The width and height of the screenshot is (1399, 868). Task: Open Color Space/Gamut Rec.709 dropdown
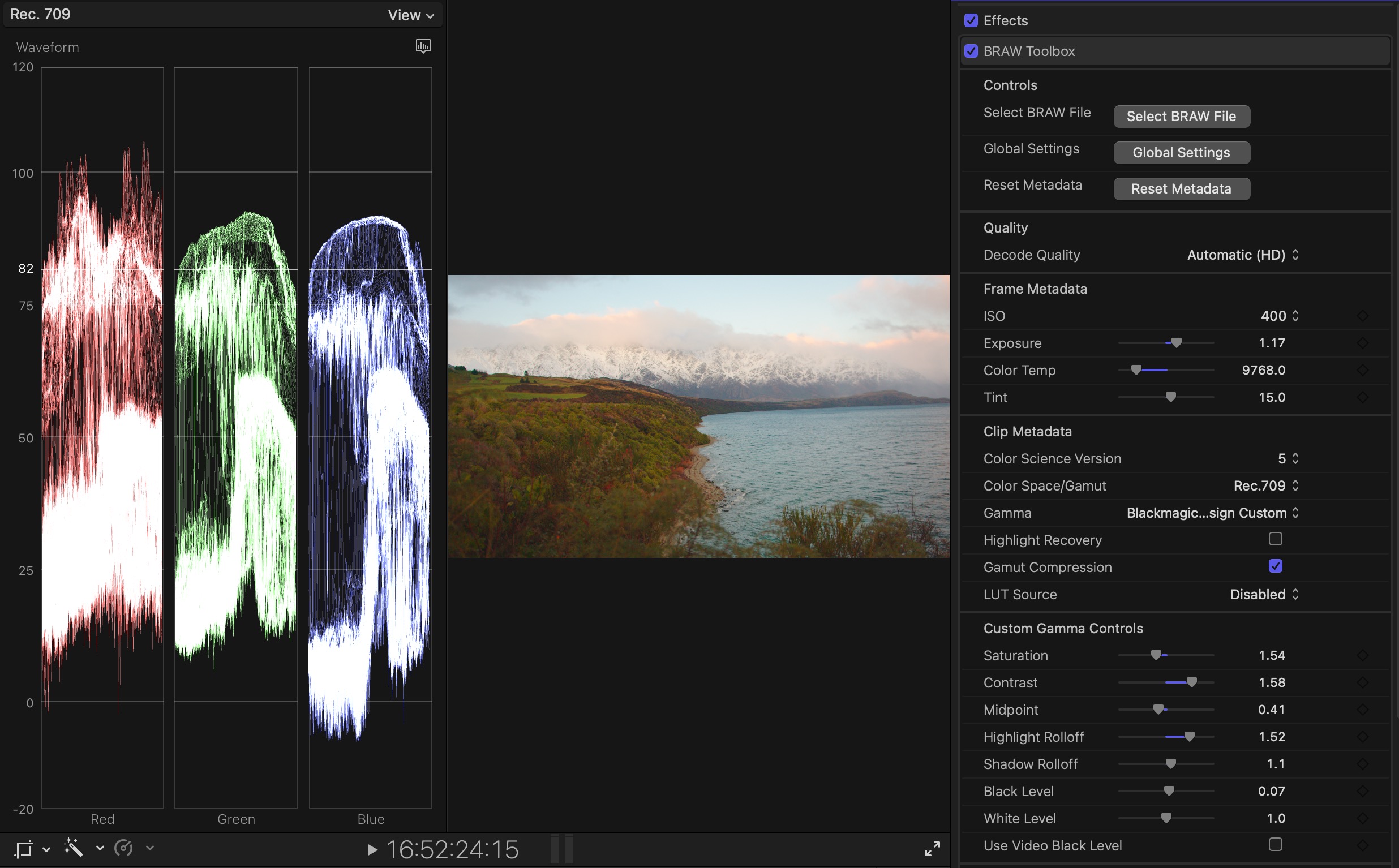[x=1267, y=485]
